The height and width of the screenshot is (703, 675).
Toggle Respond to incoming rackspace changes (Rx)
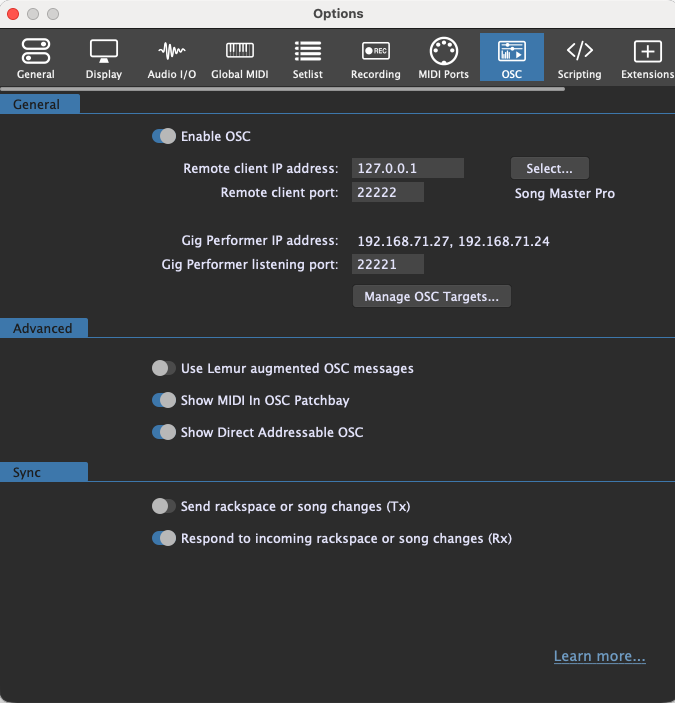pos(164,538)
